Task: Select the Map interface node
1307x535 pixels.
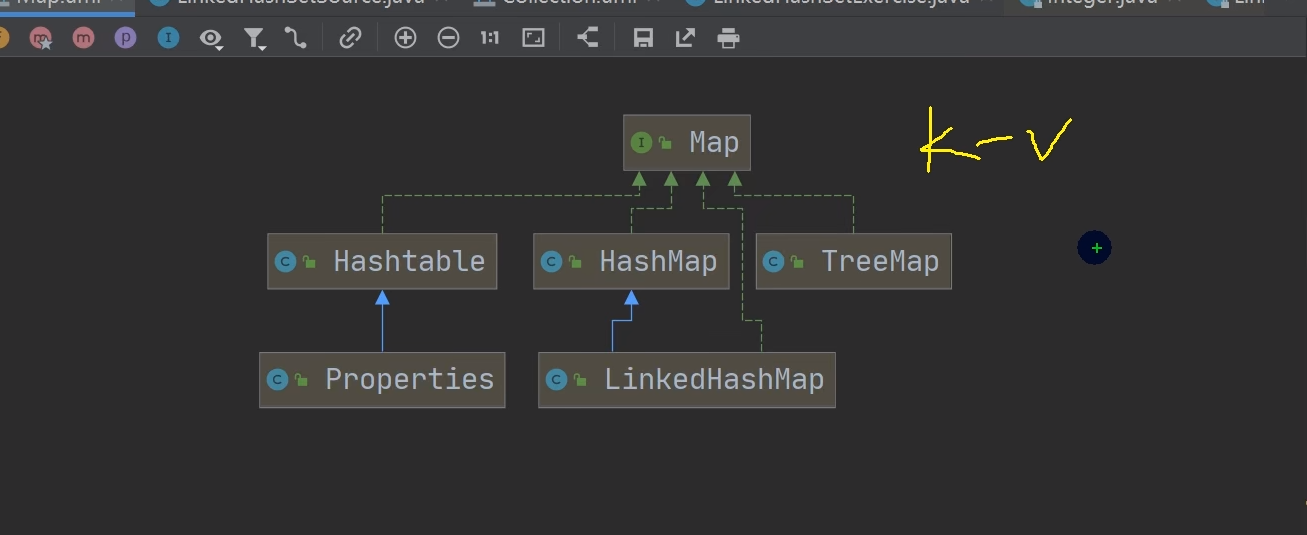Action: (x=686, y=143)
